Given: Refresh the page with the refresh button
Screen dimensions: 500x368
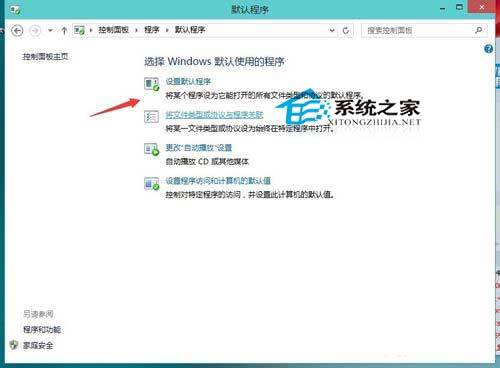Looking at the screenshot, I should (x=346, y=30).
